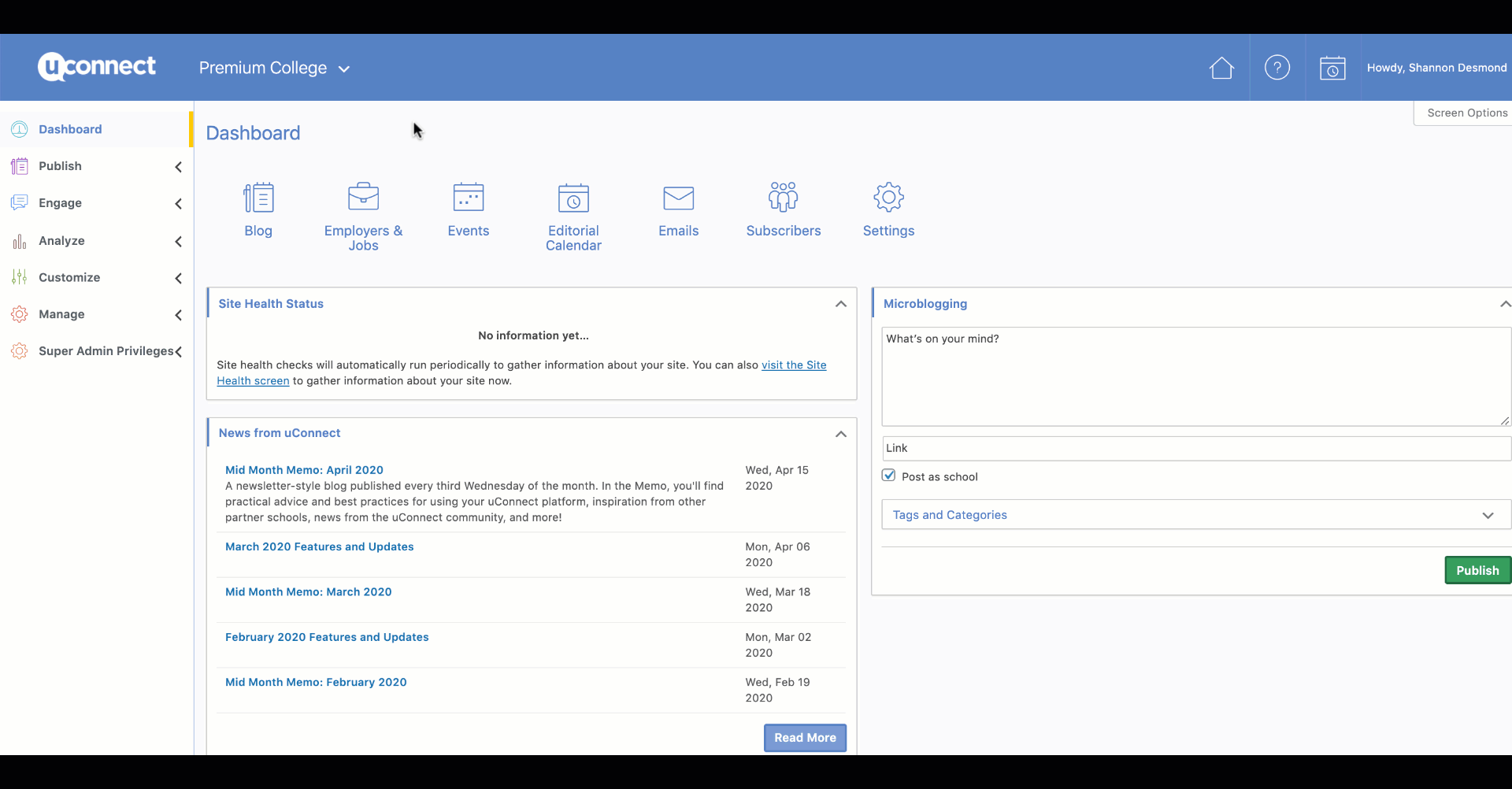Collapse the News from uConnect panel
The width and height of the screenshot is (1512, 789).
pyautogui.click(x=841, y=434)
